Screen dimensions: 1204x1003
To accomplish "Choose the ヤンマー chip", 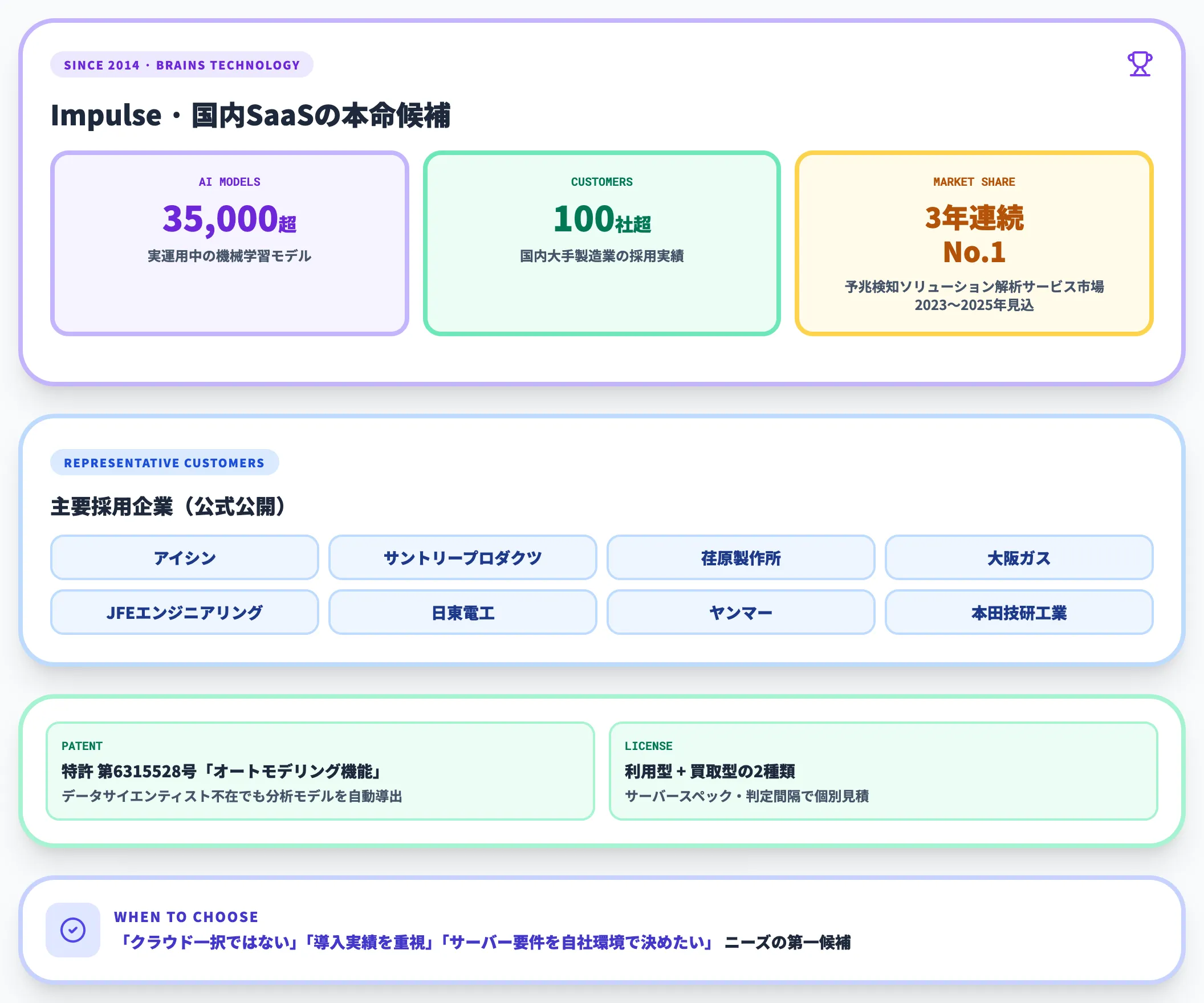I will click(x=741, y=612).
